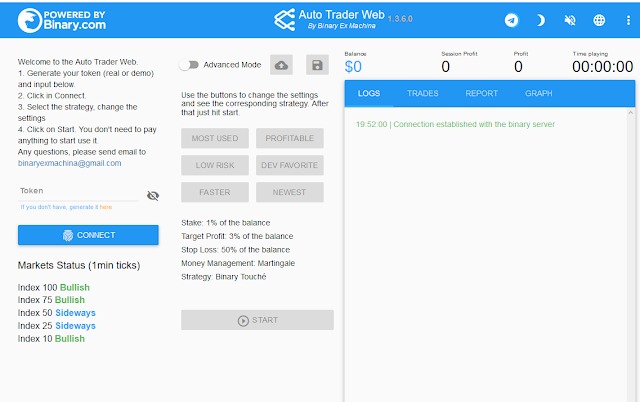The height and width of the screenshot is (402, 640).
Task: Click the Index 10 Bullish status
Action: [x=51, y=339]
